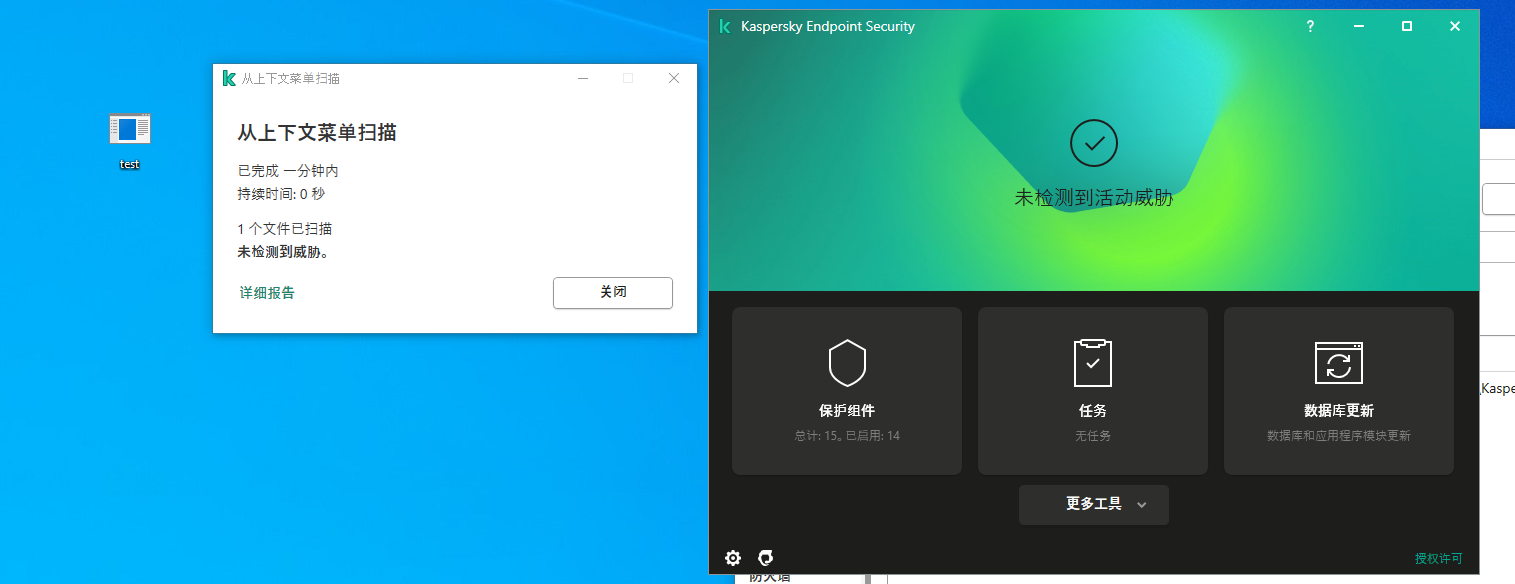This screenshot has width=1515, height=584.
Task: Select the 任务 label
Action: (1093, 411)
